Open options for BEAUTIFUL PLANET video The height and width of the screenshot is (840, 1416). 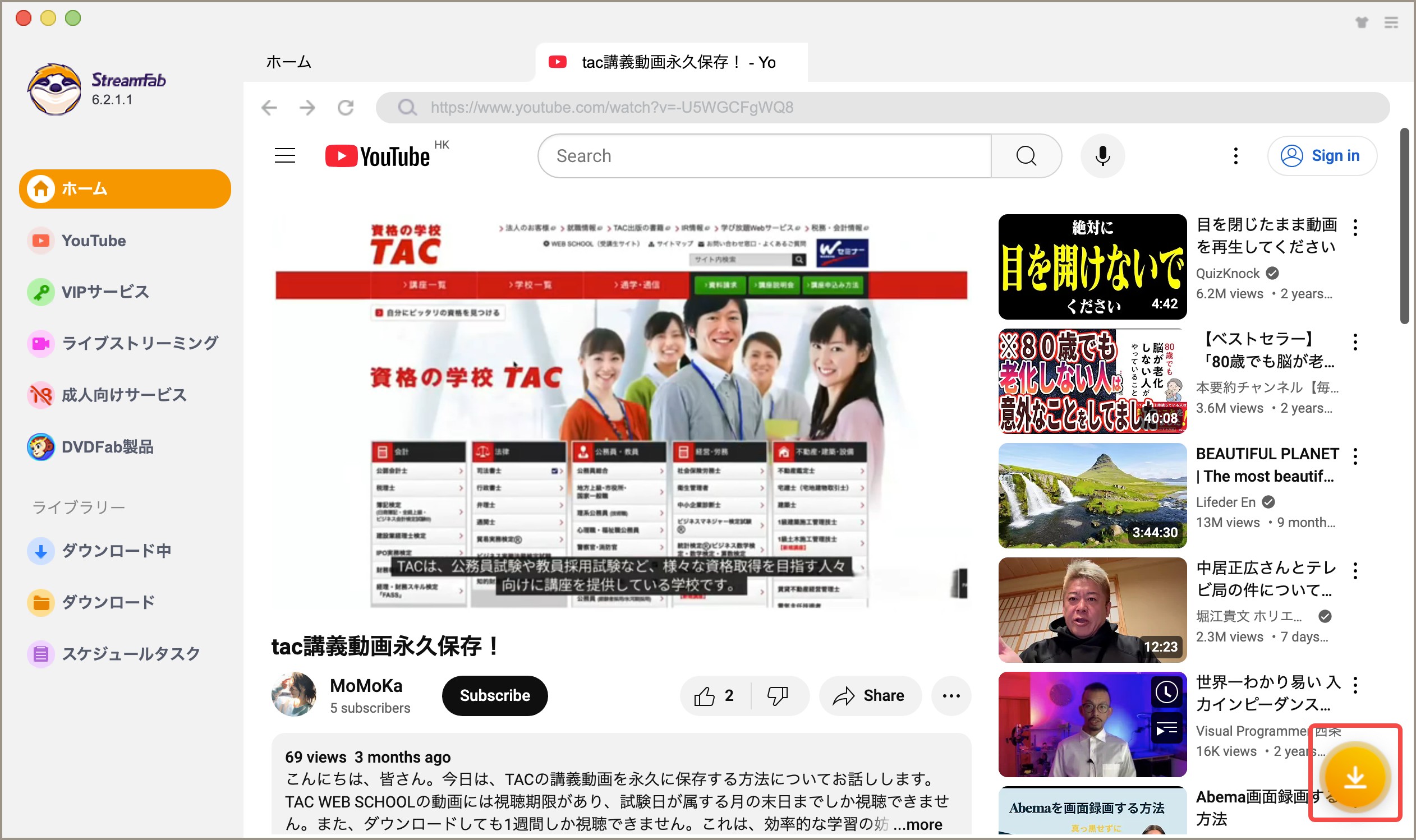[1355, 456]
